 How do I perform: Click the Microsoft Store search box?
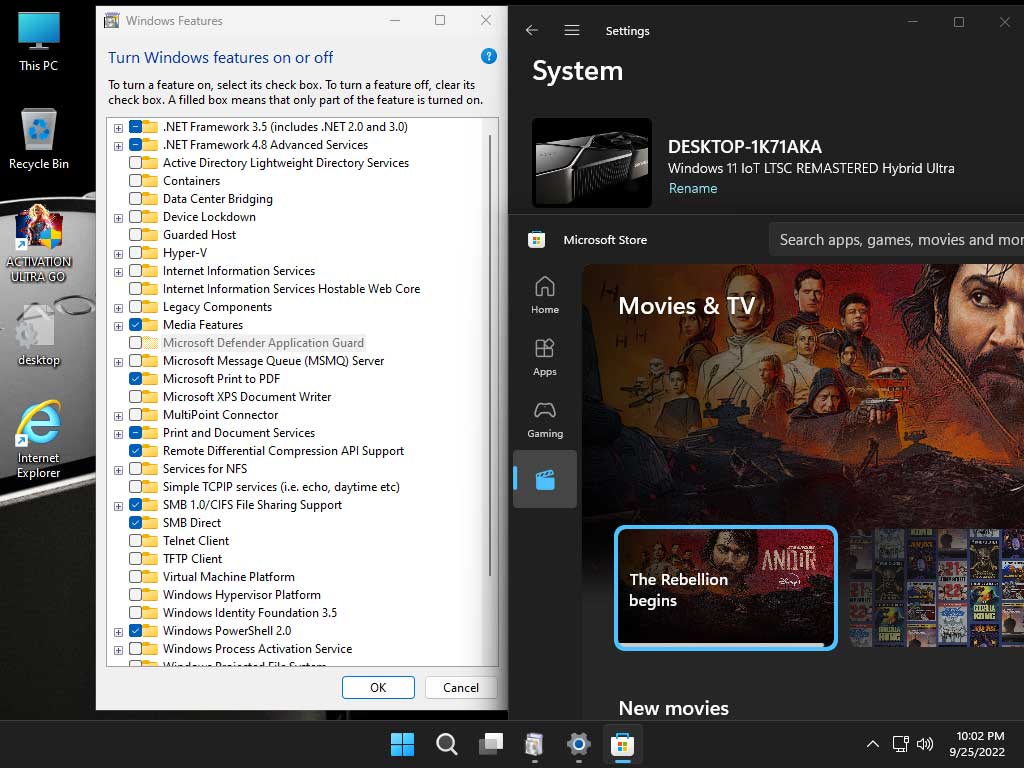[x=896, y=240]
